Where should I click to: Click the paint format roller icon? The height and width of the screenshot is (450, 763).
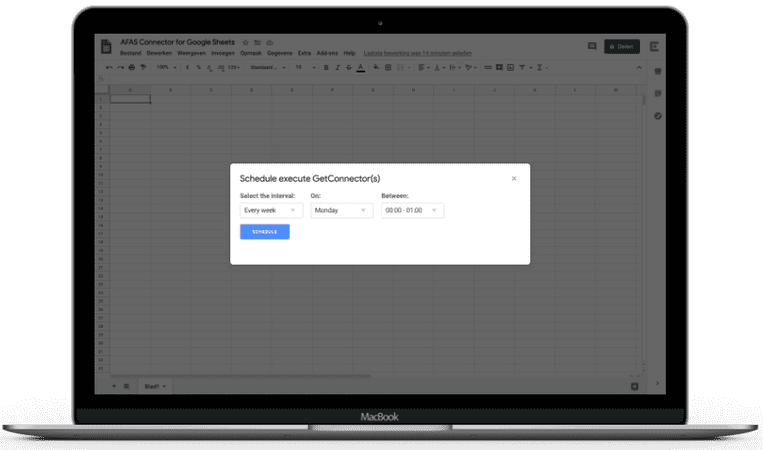point(143,68)
